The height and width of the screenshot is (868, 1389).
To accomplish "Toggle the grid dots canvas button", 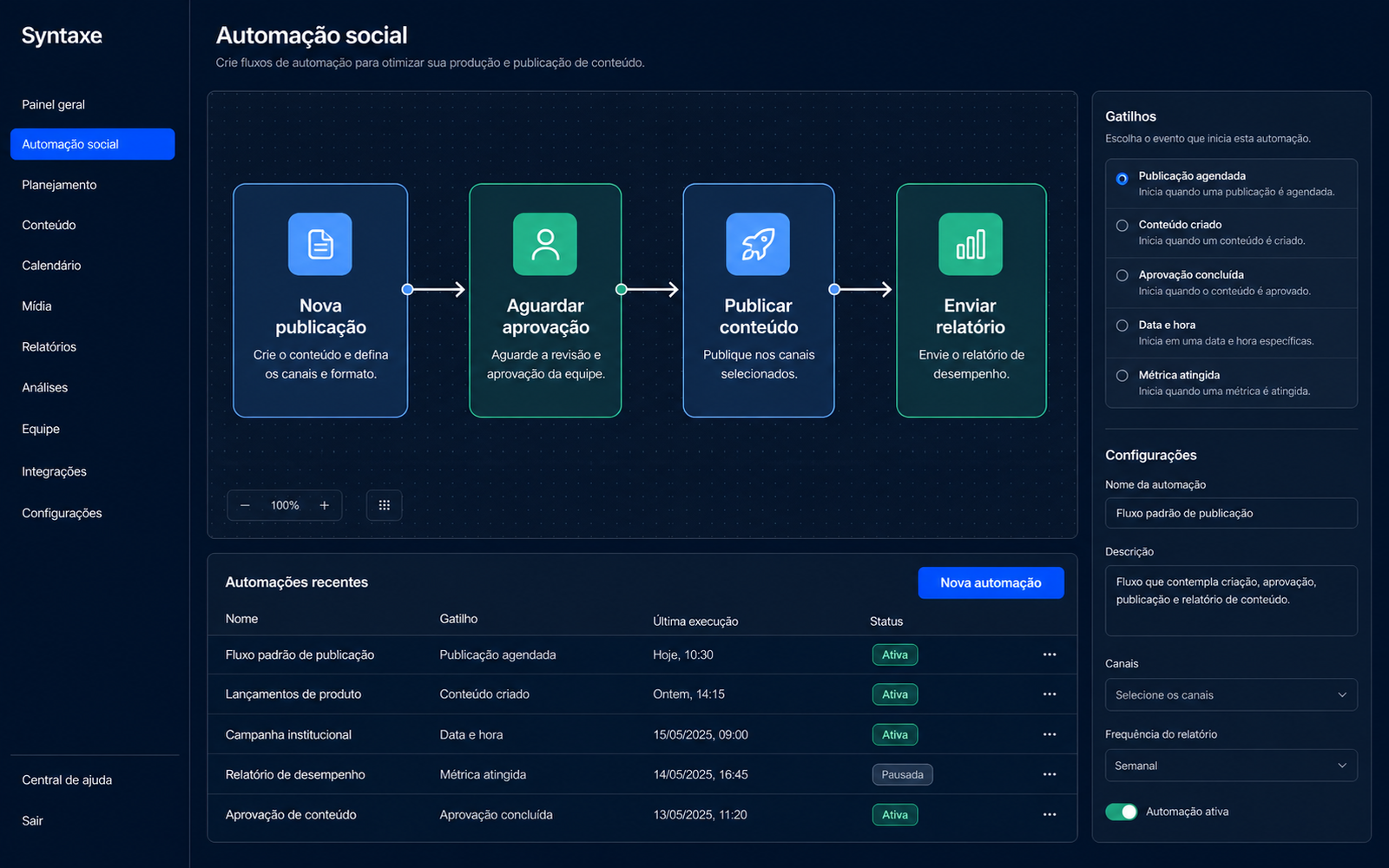I will coord(384,505).
